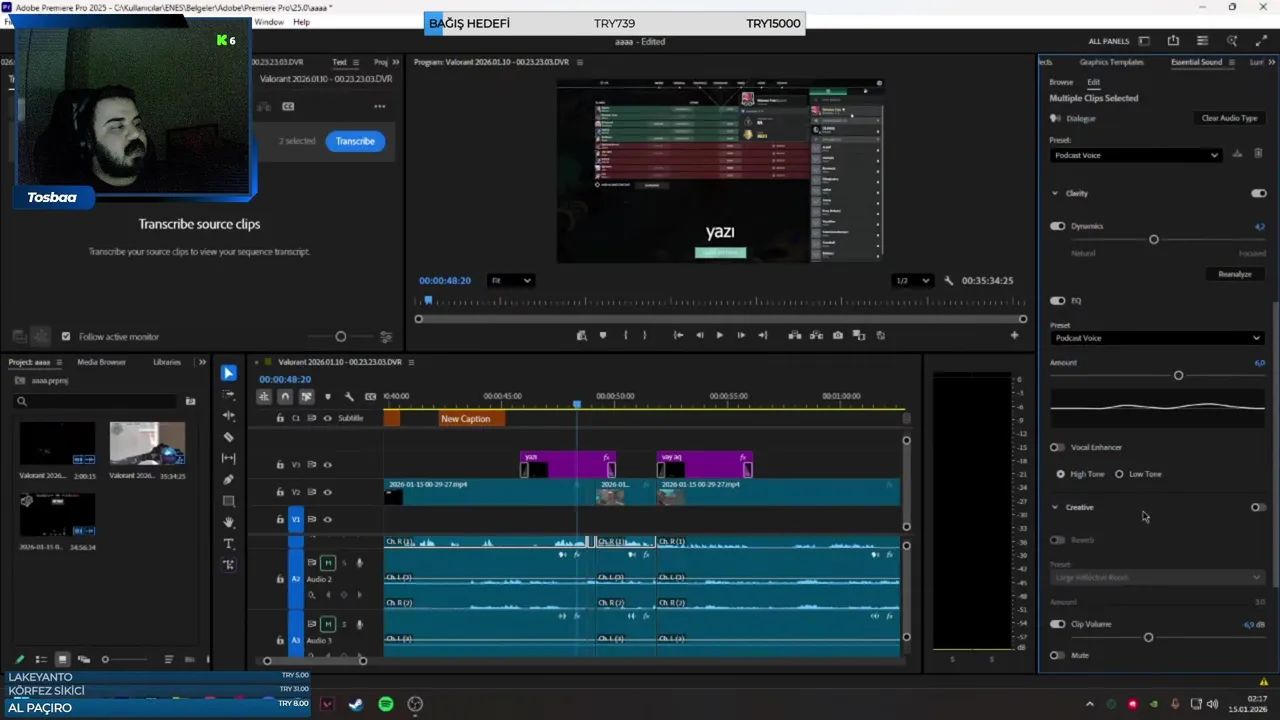Screen dimensions: 1280x720
Task: Activate the Pen tool
Action: click(228, 479)
